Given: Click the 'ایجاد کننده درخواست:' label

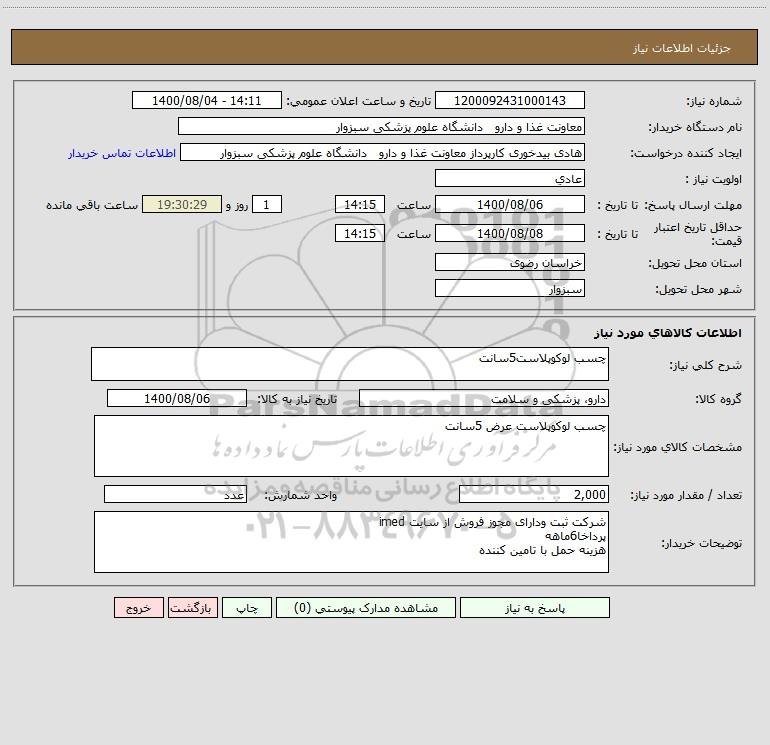Looking at the screenshot, I should point(686,154).
